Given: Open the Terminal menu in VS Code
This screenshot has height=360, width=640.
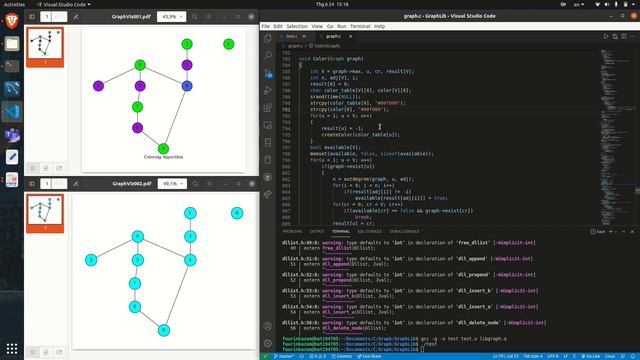Looking at the screenshot, I should pos(360,26).
